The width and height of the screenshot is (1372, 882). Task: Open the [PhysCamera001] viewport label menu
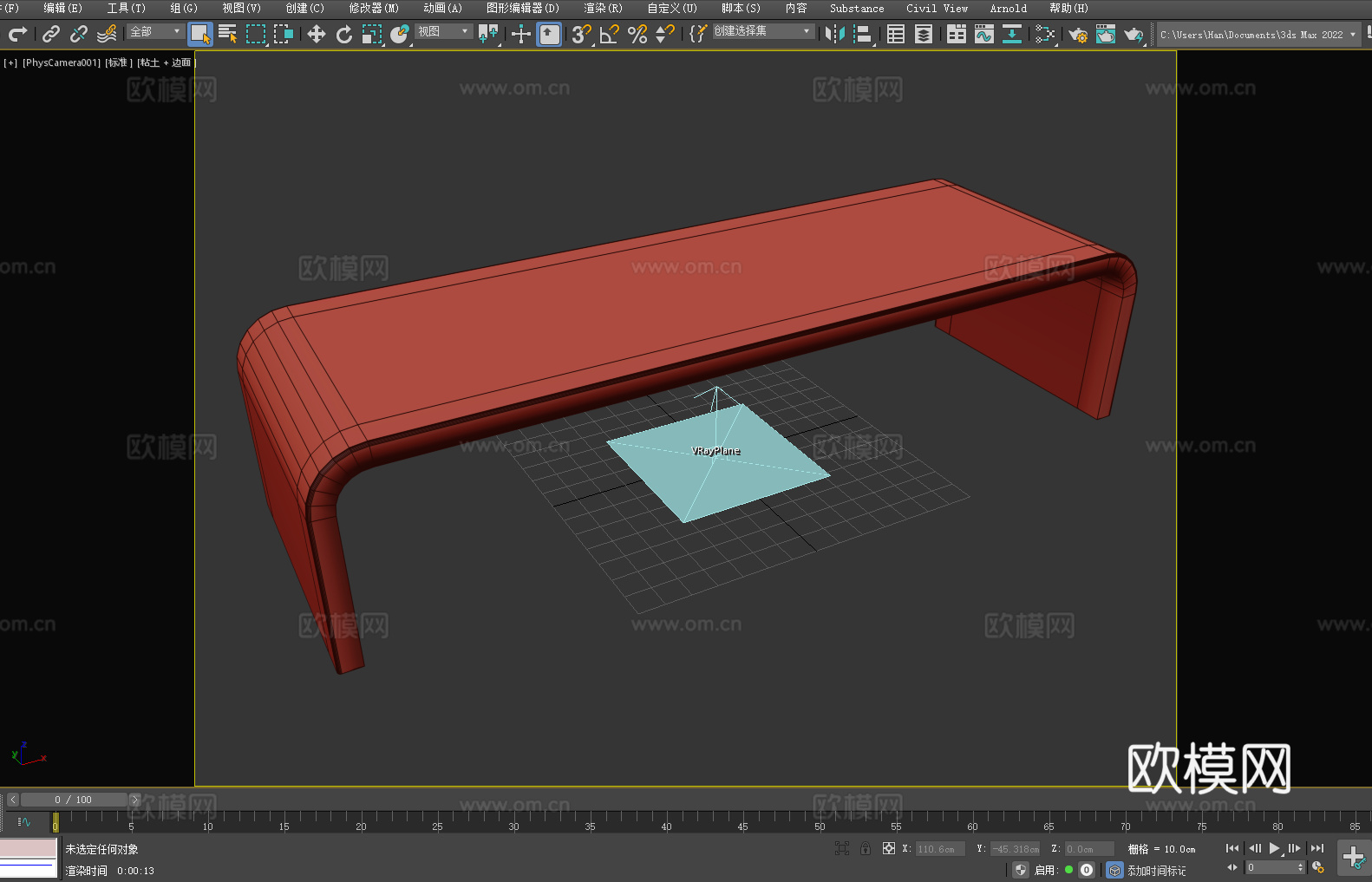(62, 62)
